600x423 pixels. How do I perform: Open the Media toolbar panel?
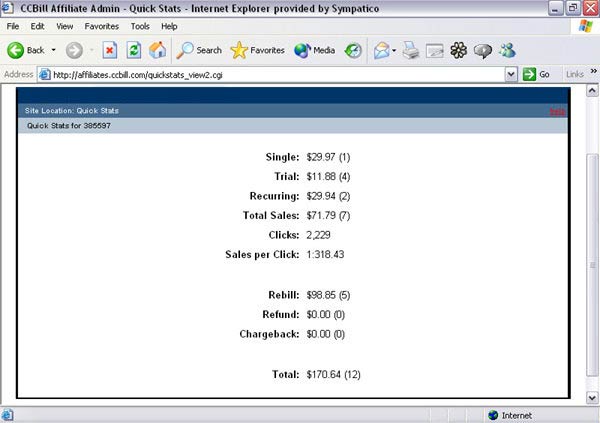[x=315, y=50]
